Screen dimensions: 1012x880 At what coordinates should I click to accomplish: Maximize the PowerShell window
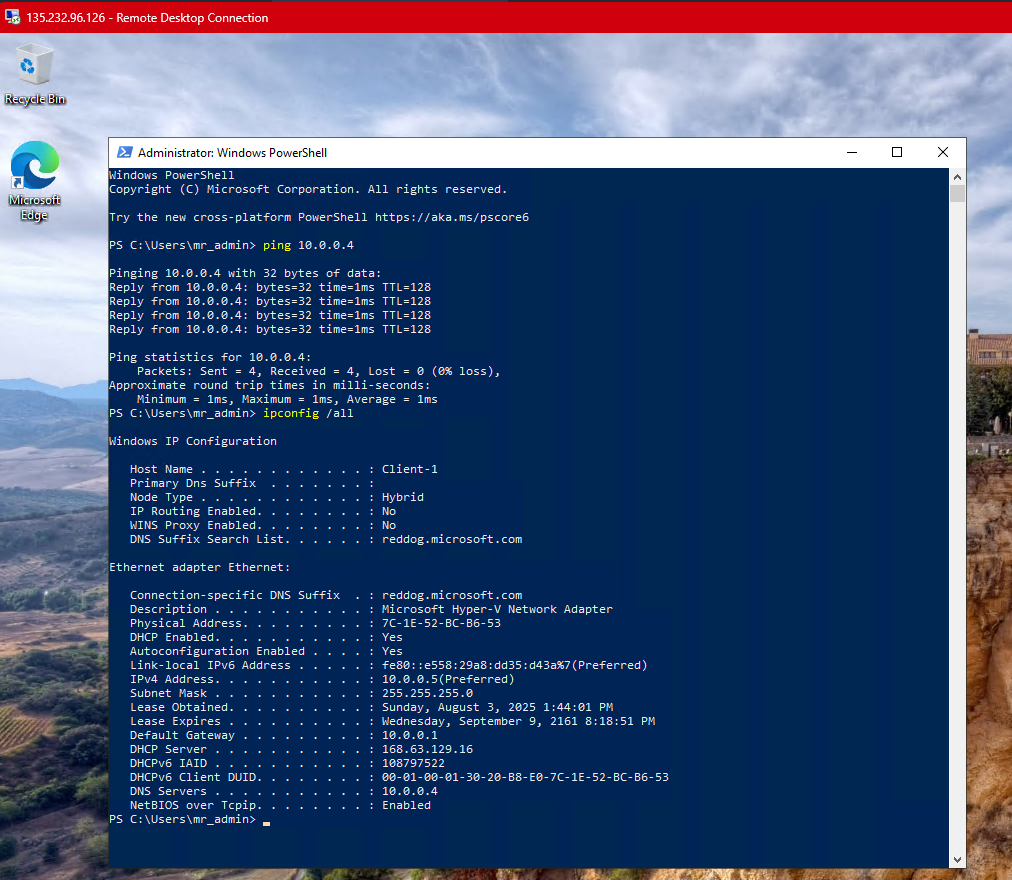[896, 152]
